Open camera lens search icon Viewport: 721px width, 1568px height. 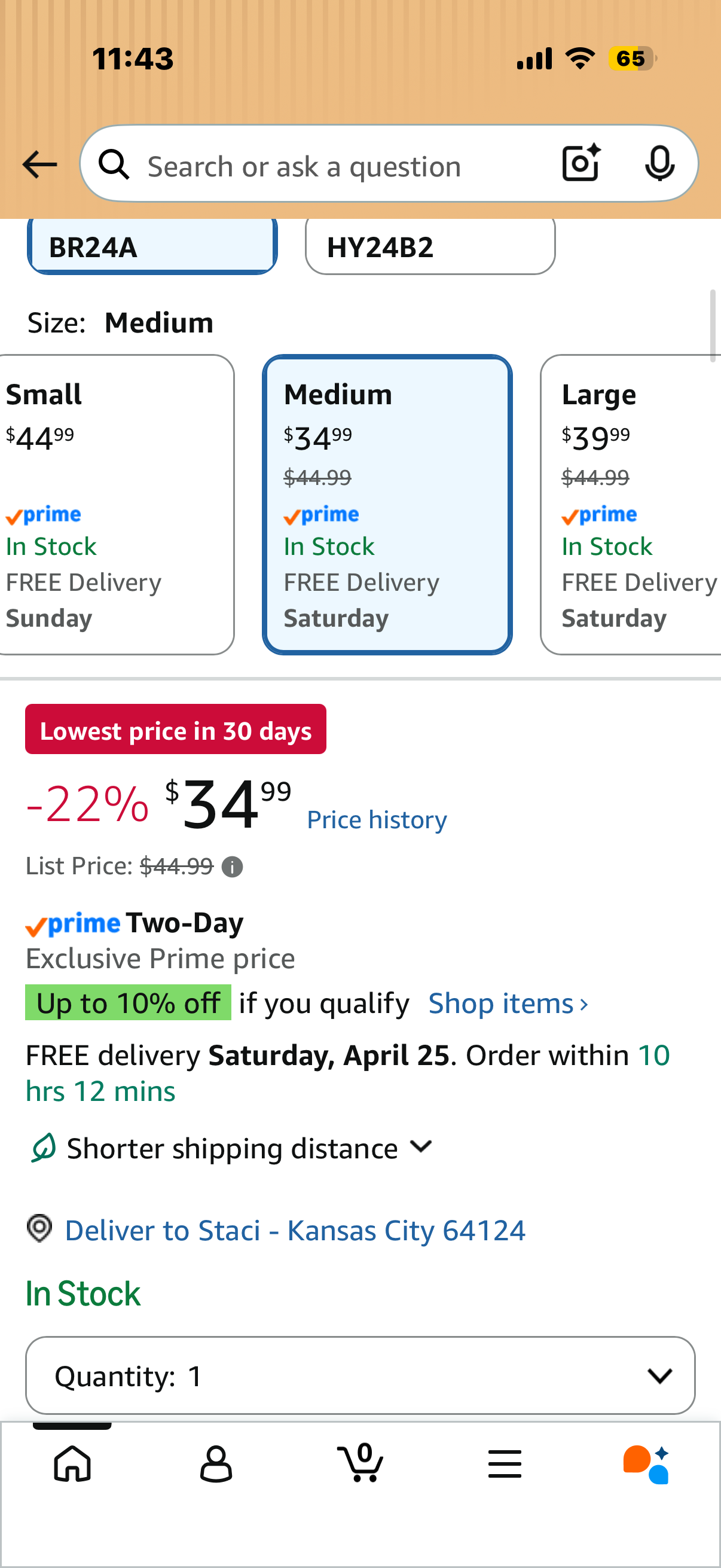tap(581, 163)
